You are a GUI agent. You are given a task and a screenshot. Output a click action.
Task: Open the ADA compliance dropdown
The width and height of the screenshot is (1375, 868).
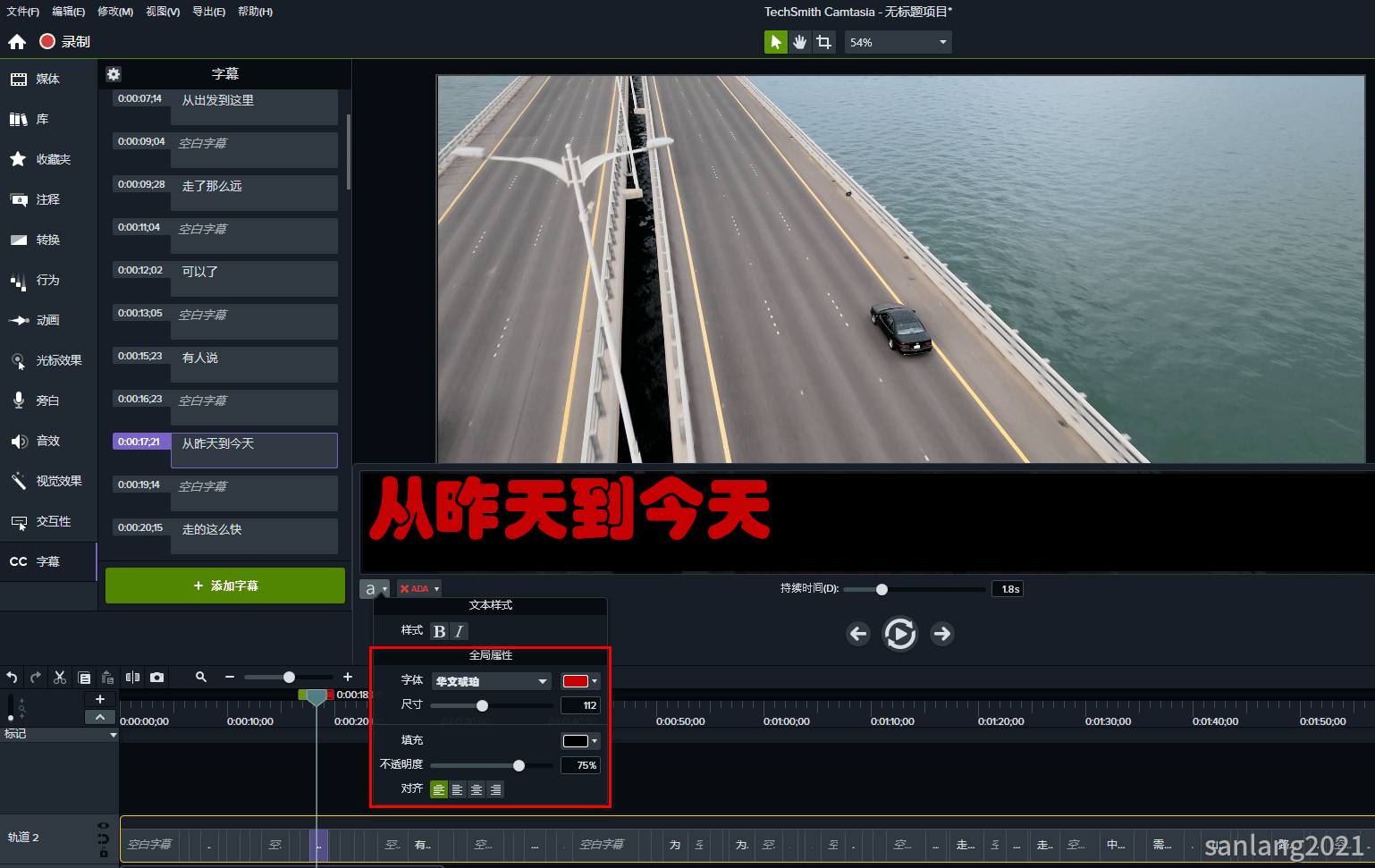click(x=419, y=589)
